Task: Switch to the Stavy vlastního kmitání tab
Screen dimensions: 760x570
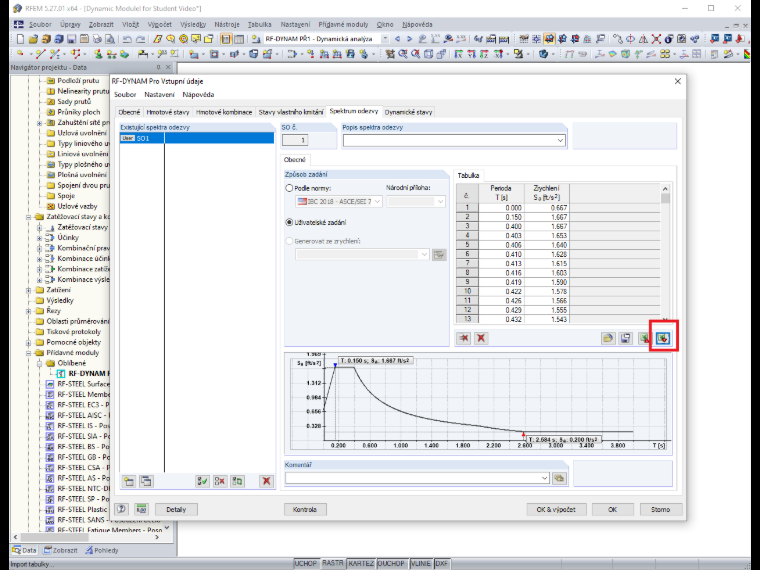Action: click(291, 112)
